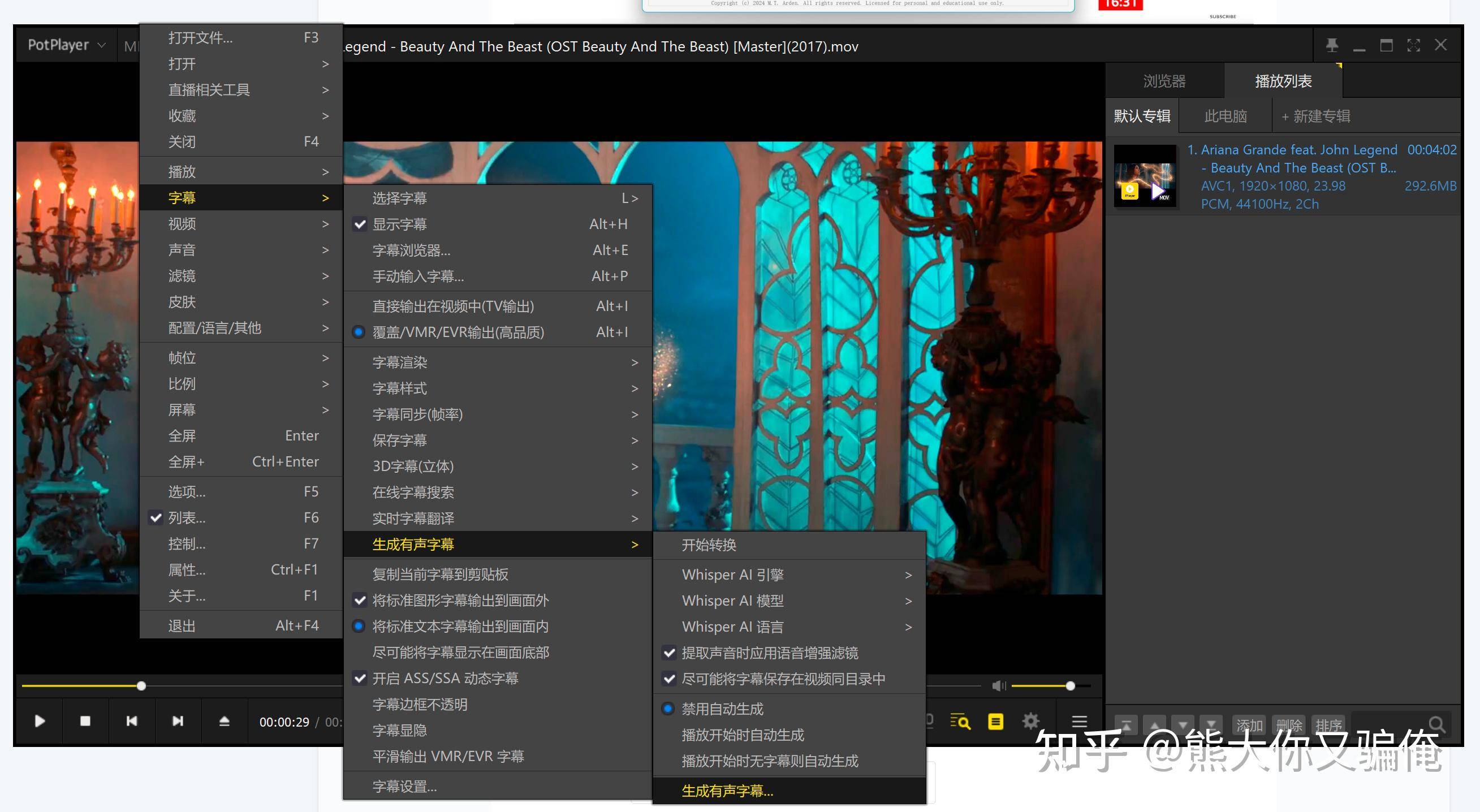Viewport: 1480px width, 812px height.
Task: Click the 00:00:29 elapsed time display
Action: (x=284, y=722)
